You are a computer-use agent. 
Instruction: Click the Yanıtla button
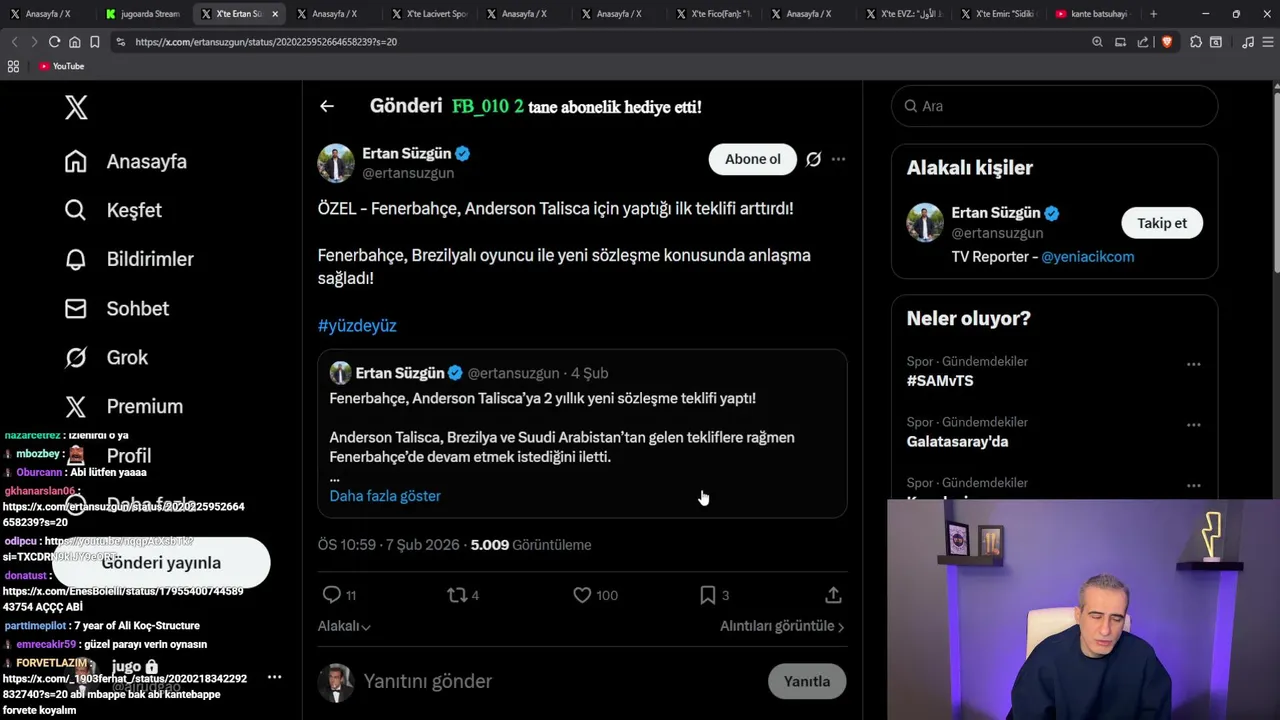pyautogui.click(x=807, y=681)
